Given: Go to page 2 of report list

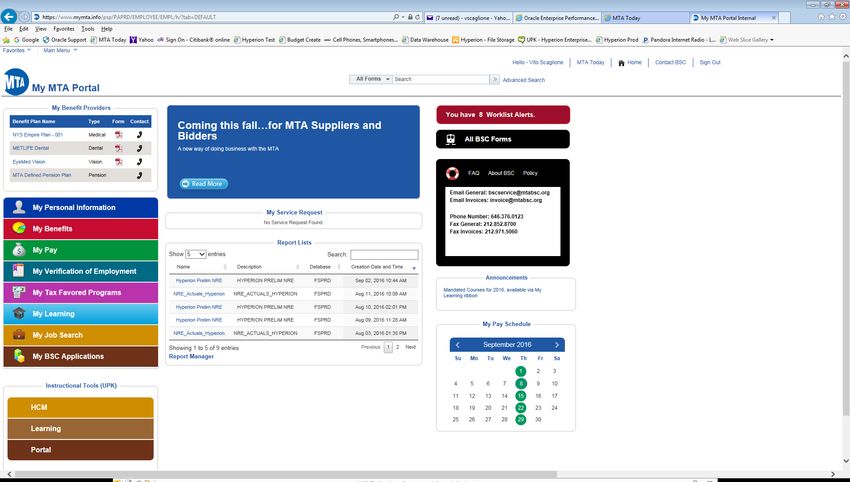Looking at the screenshot, I should tap(397, 347).
